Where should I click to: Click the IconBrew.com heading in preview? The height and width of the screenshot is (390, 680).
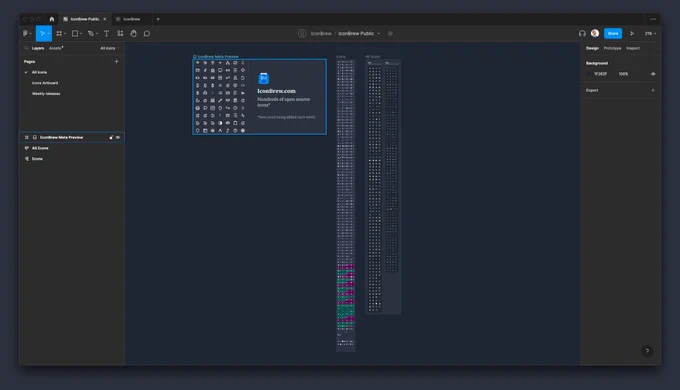(x=276, y=91)
